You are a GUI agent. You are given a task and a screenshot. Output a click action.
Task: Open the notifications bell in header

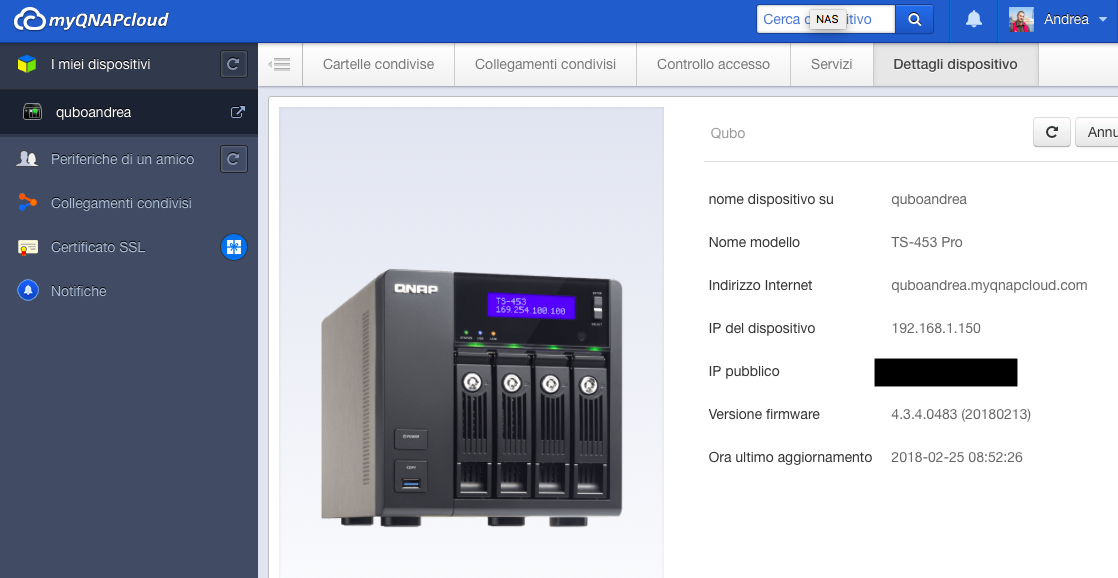(x=973, y=20)
